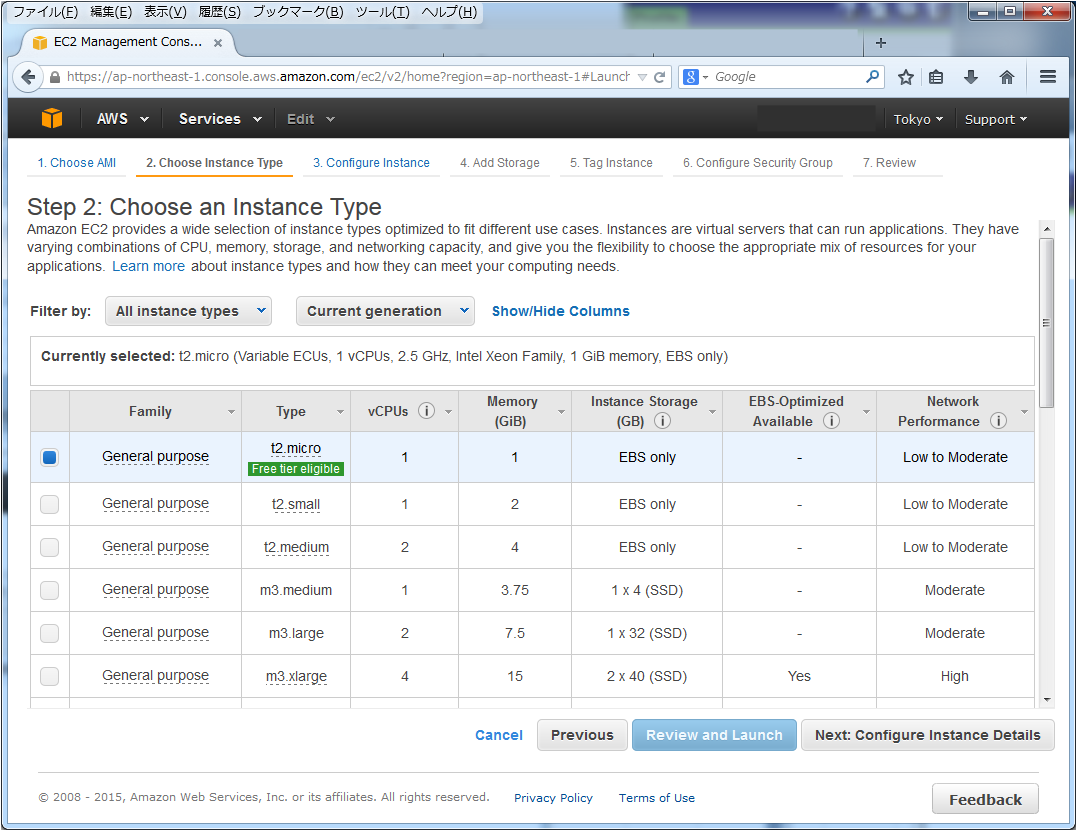Click the Learn more link
This screenshot has height=831, width=1077.
(x=148, y=266)
